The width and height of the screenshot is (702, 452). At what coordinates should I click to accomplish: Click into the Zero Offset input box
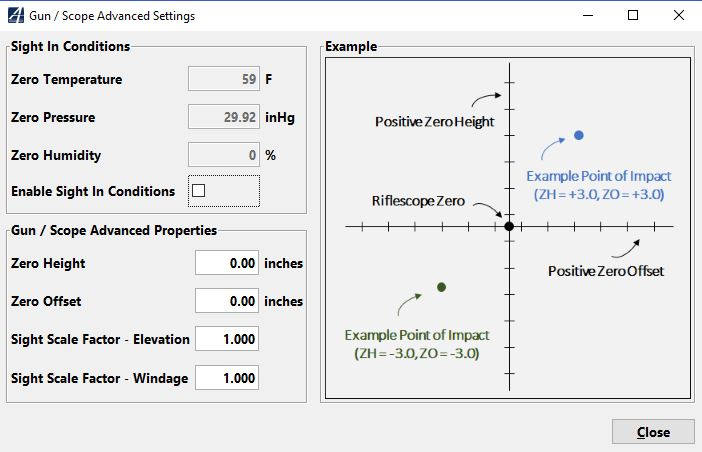(227, 301)
